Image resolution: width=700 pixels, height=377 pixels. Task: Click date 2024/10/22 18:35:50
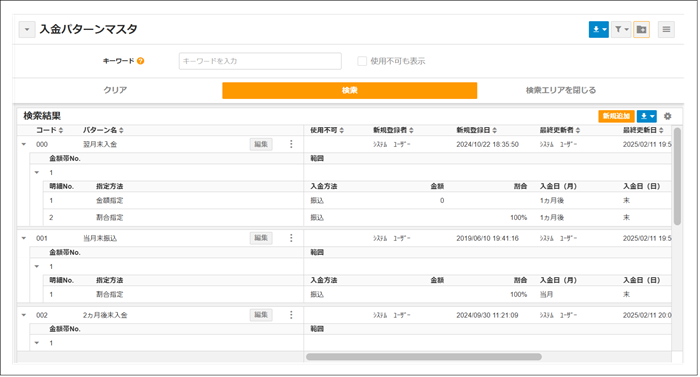click(488, 144)
